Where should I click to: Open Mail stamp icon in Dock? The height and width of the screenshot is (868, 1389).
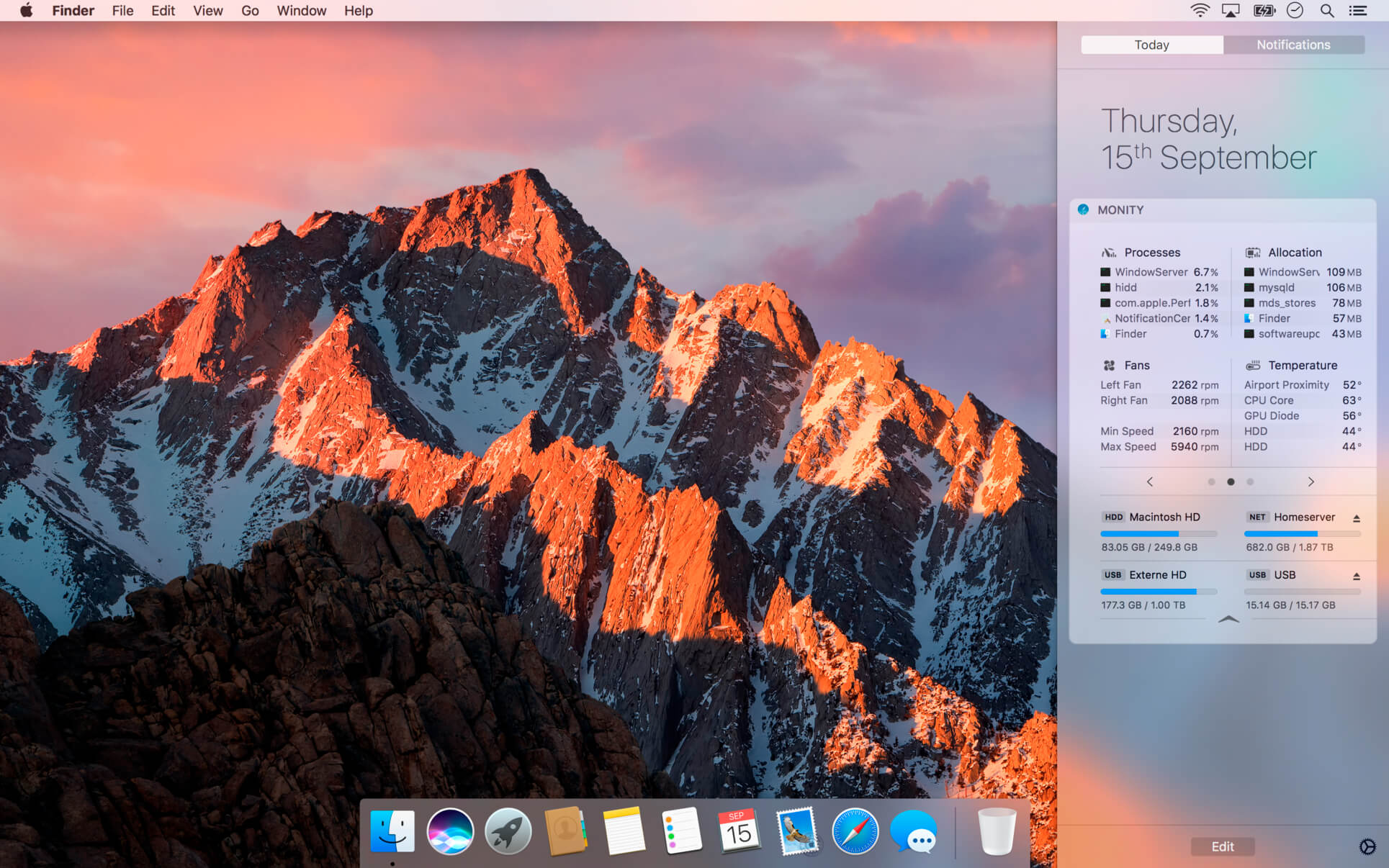click(x=797, y=831)
